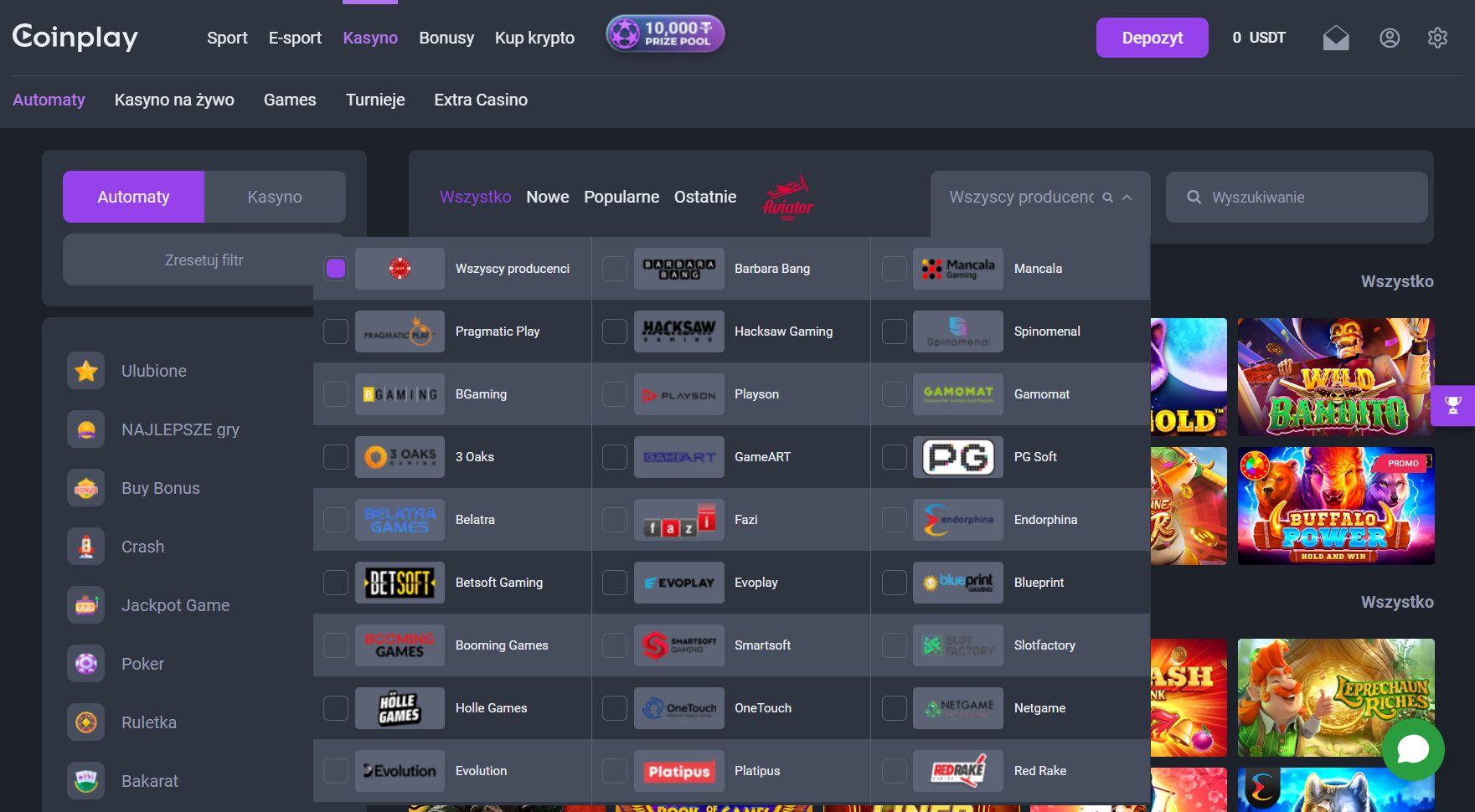Switch to the Kasyno na żywo tab
This screenshot has height=812, width=1475.
click(174, 100)
